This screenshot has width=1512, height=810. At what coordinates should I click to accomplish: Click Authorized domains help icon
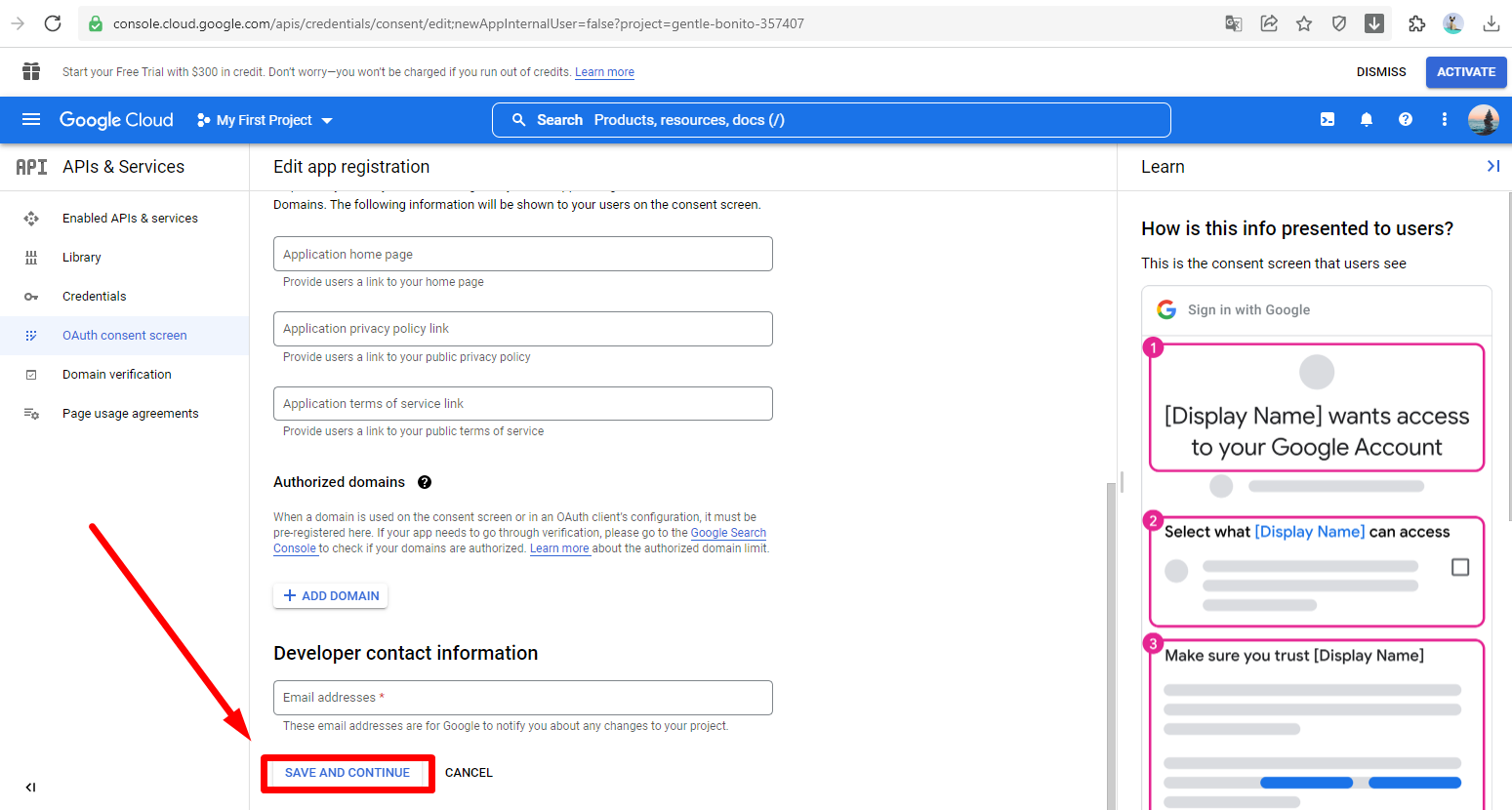coord(425,482)
